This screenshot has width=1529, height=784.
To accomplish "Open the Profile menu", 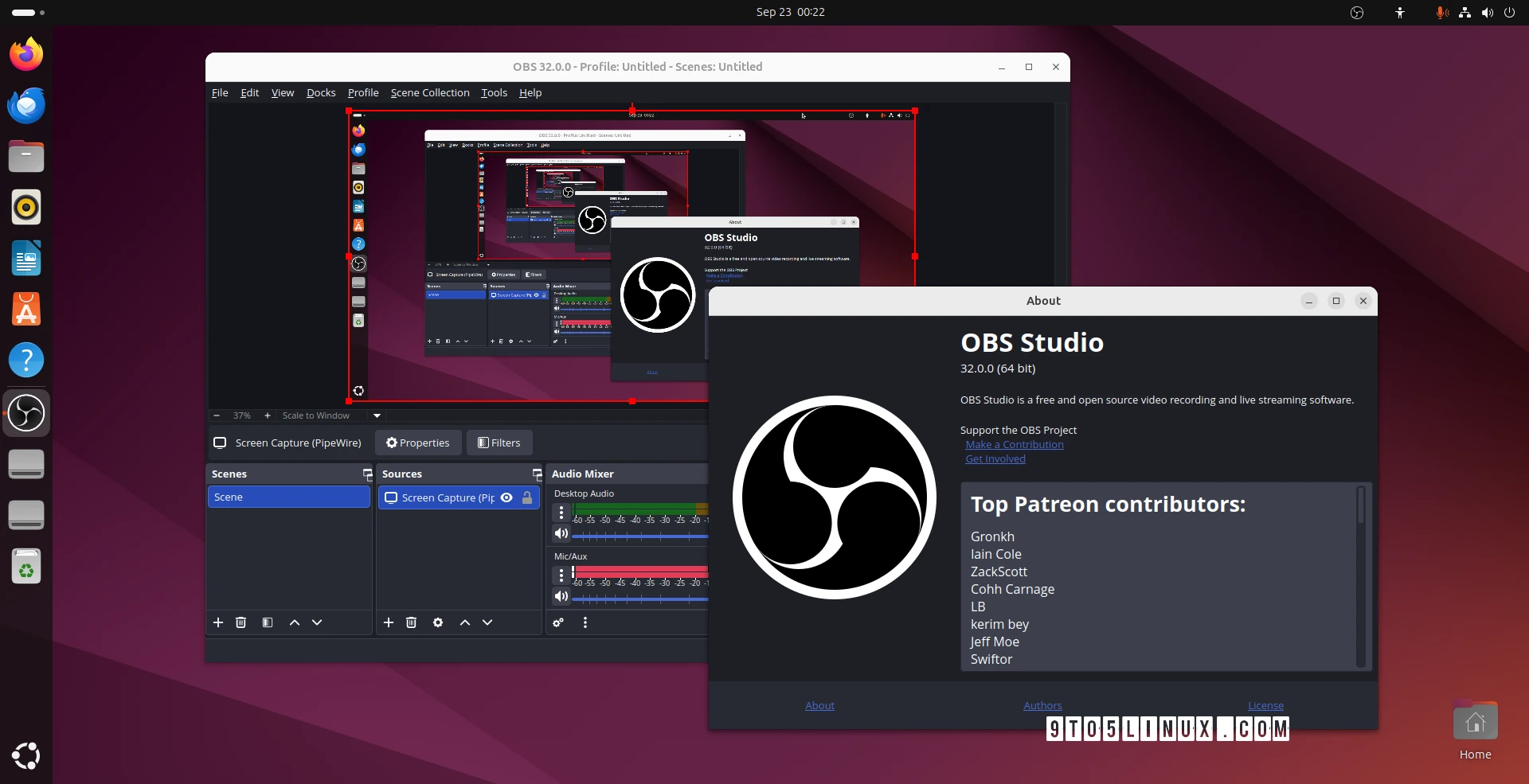I will pyautogui.click(x=363, y=92).
